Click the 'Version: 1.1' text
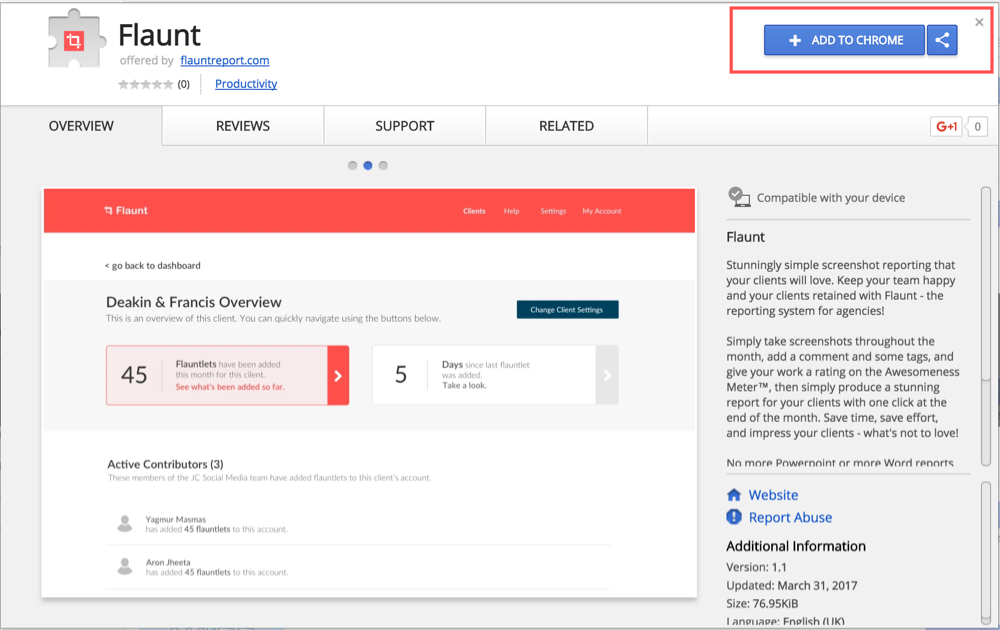Viewport: 1000px width, 630px height. click(756, 567)
